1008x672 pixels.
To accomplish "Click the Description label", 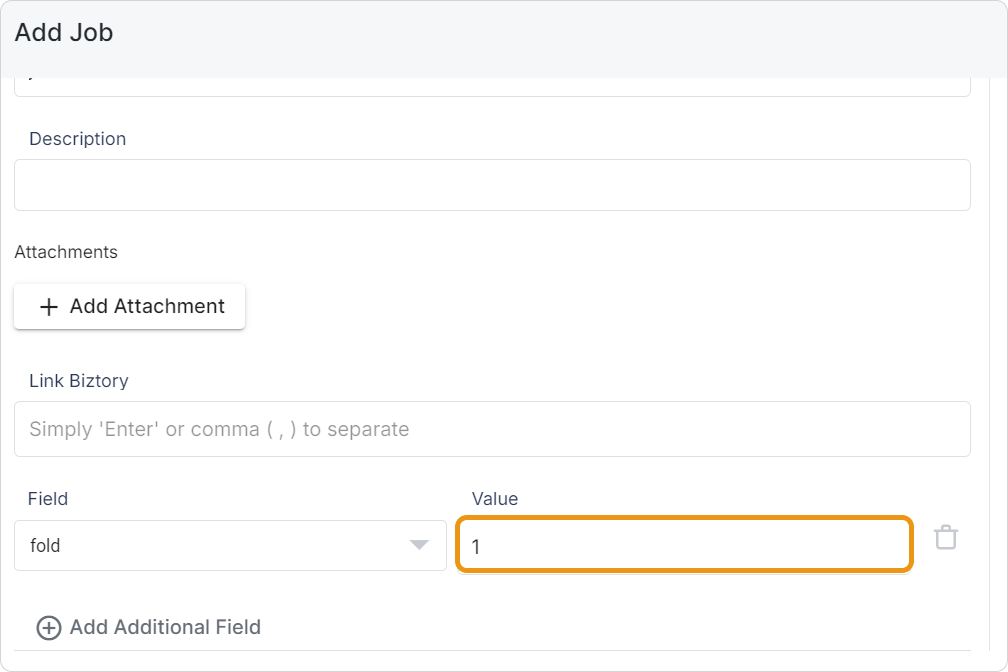I will [x=78, y=139].
